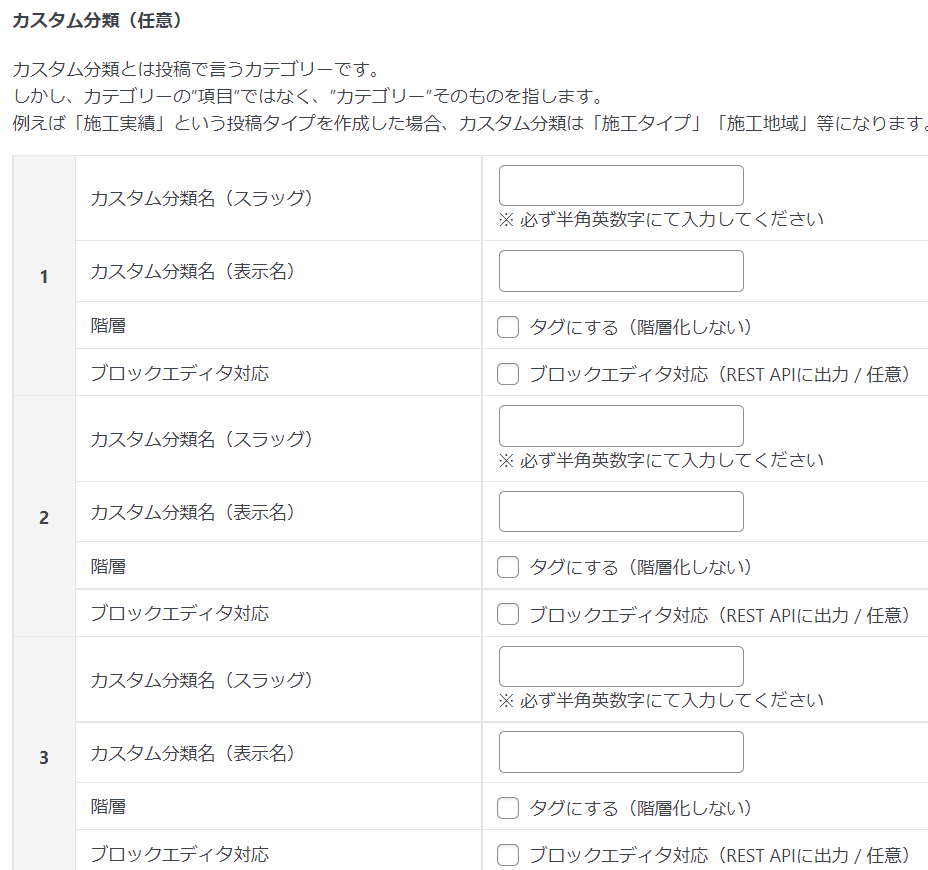Tick the ブロックエディタ対応 checkbox in section 1
The height and width of the screenshot is (870, 928).
tap(508, 374)
